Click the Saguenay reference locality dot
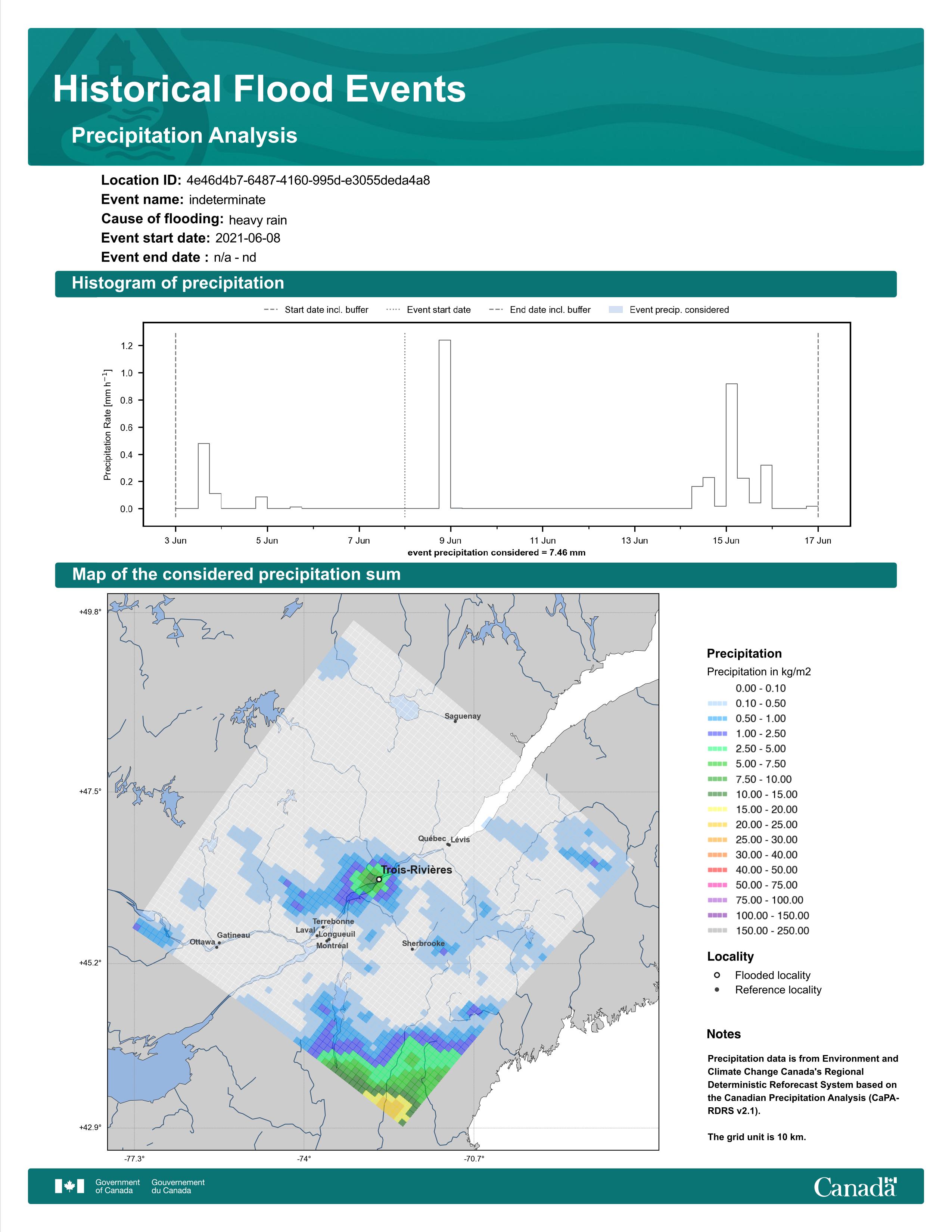Image resolution: width=952 pixels, height=1232 pixels. point(455,721)
